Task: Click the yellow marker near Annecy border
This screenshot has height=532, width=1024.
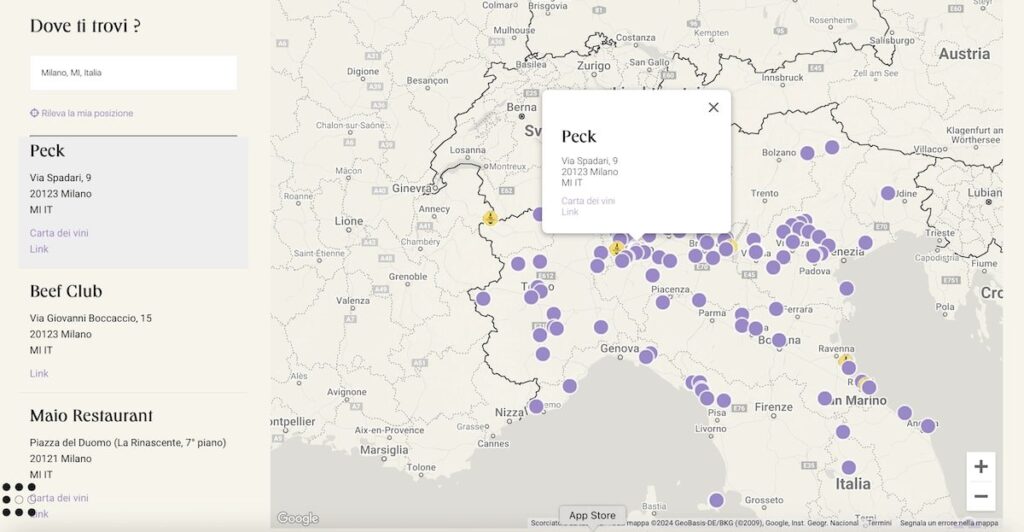Action: point(490,218)
